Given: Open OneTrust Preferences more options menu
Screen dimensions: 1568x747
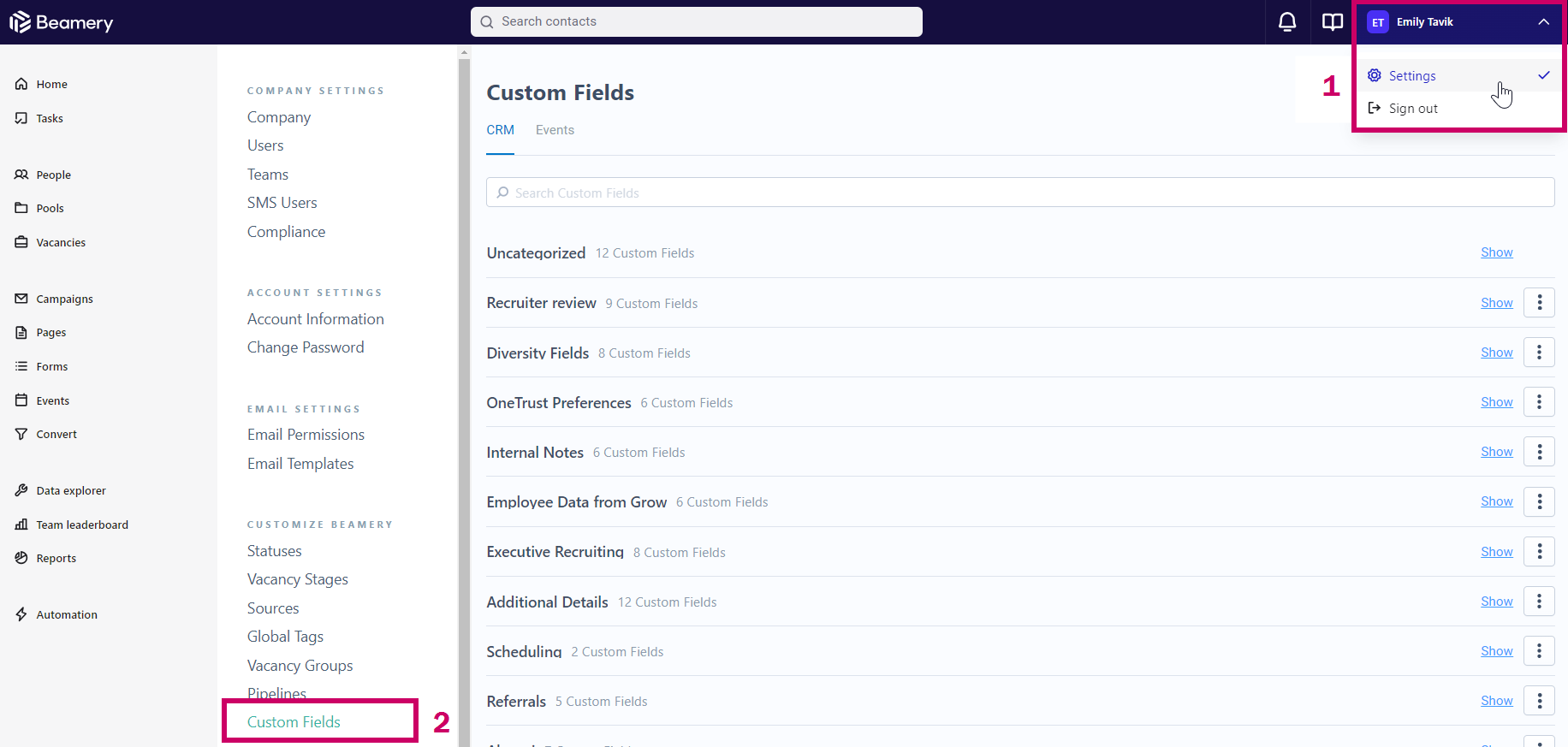Looking at the screenshot, I should pos(1539,401).
